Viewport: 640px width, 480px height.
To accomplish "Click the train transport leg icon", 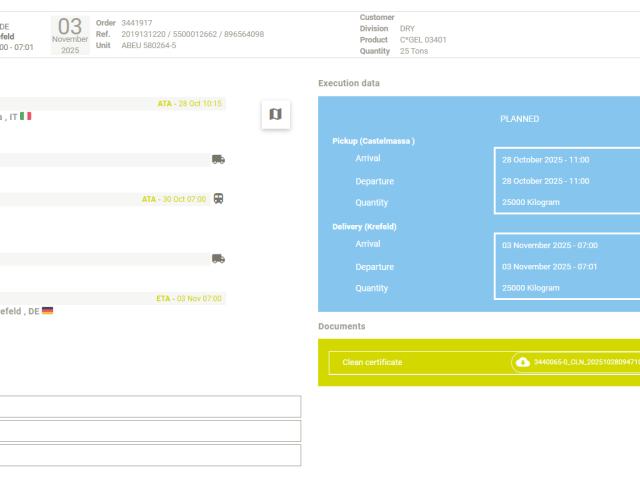I will click(218, 198).
